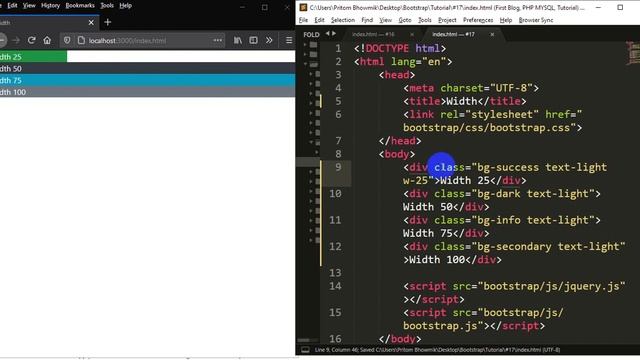
Task: Click line number 14 in gutter
Action: (336, 286)
